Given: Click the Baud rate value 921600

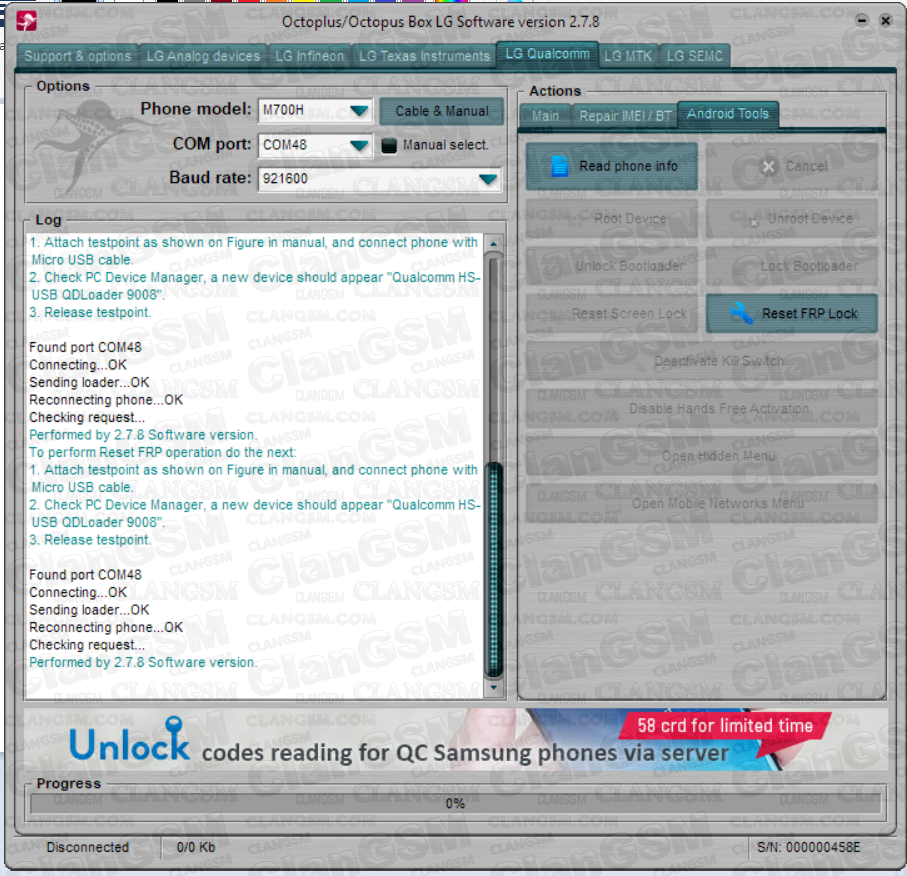Looking at the screenshot, I should tap(285, 179).
